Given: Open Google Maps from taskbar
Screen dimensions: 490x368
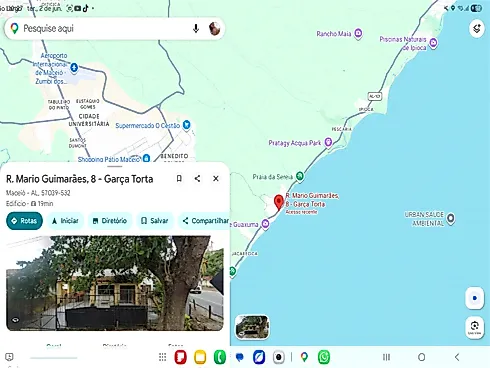Looking at the screenshot, I should (304, 357).
